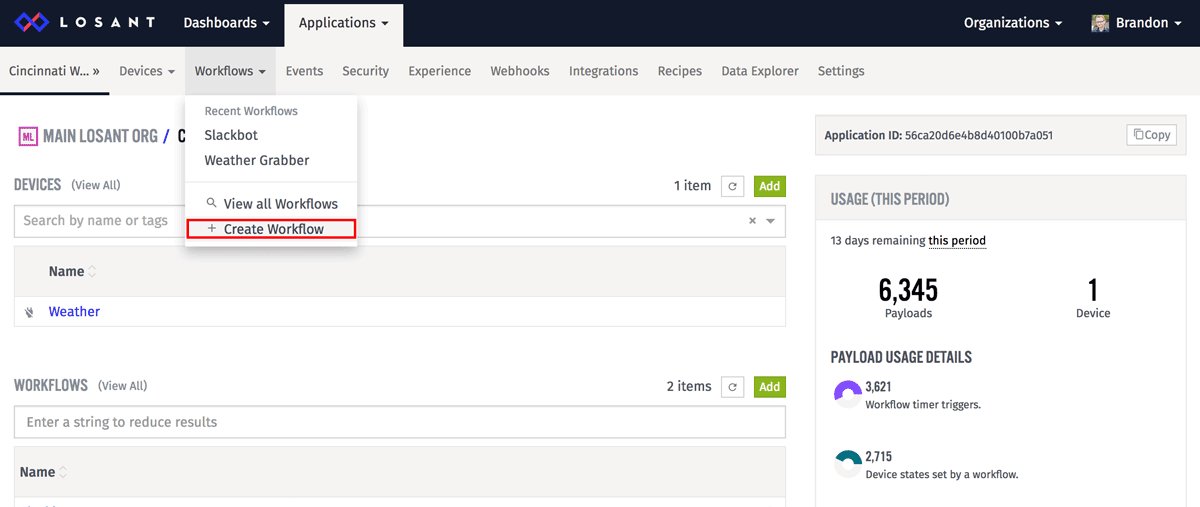This screenshot has height=507, width=1200.
Task: Click the '13 days remaining' text
Action: click(877, 241)
